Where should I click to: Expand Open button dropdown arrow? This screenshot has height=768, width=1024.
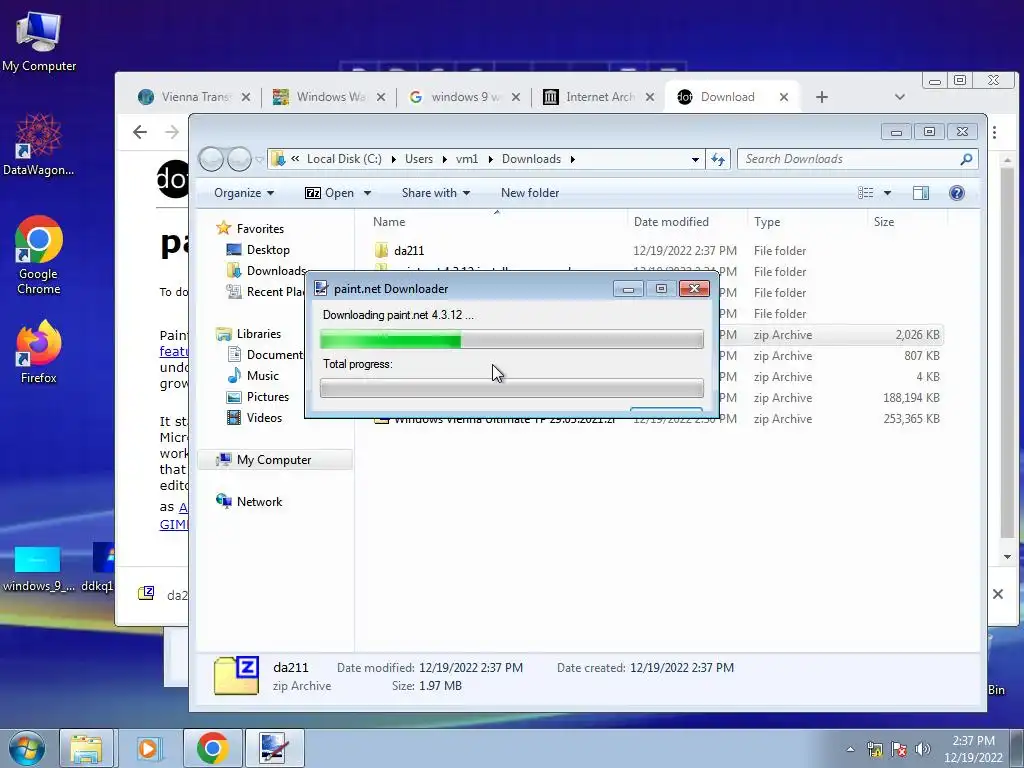(x=367, y=193)
